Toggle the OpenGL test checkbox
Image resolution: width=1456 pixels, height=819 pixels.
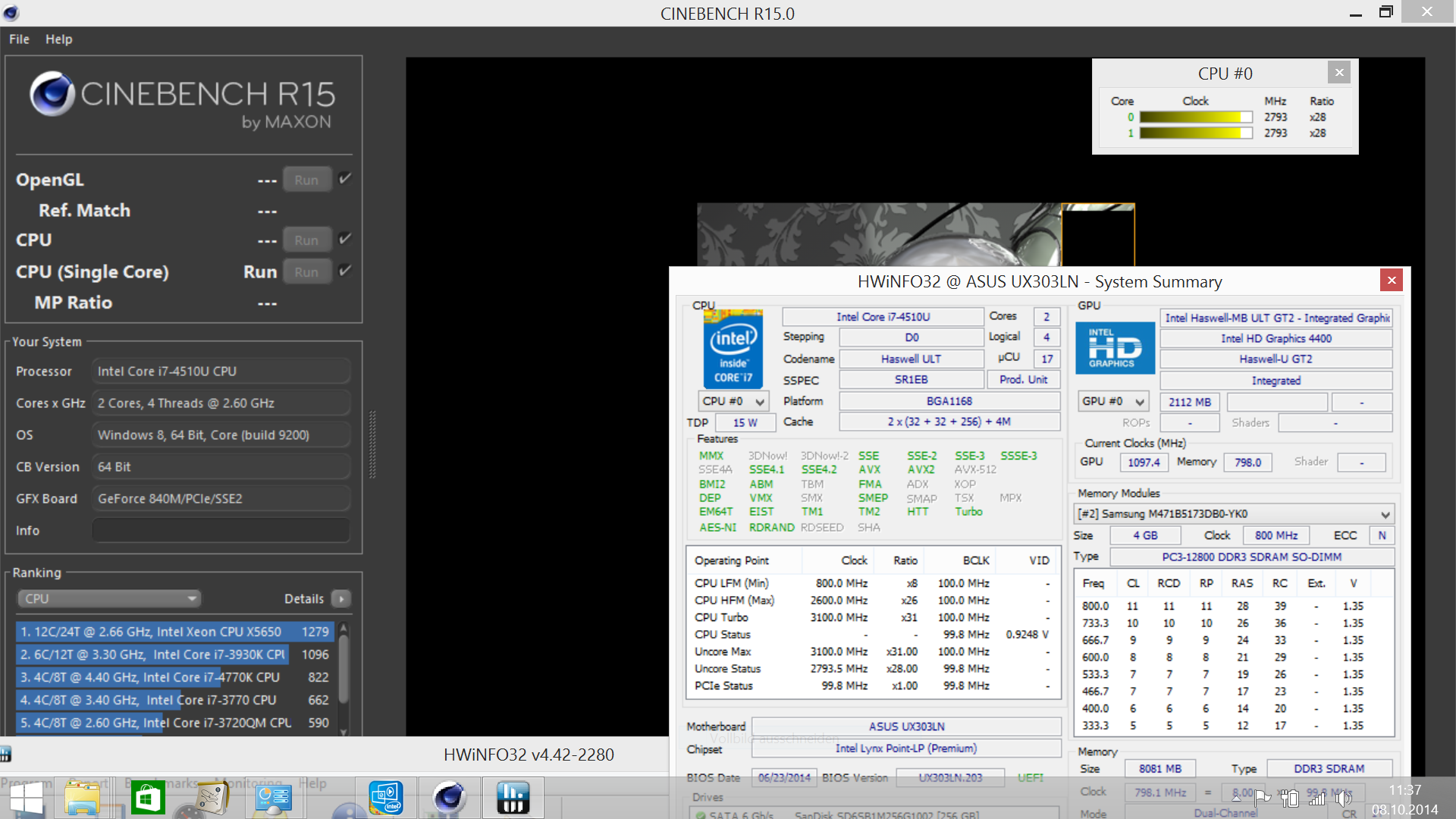coord(345,179)
